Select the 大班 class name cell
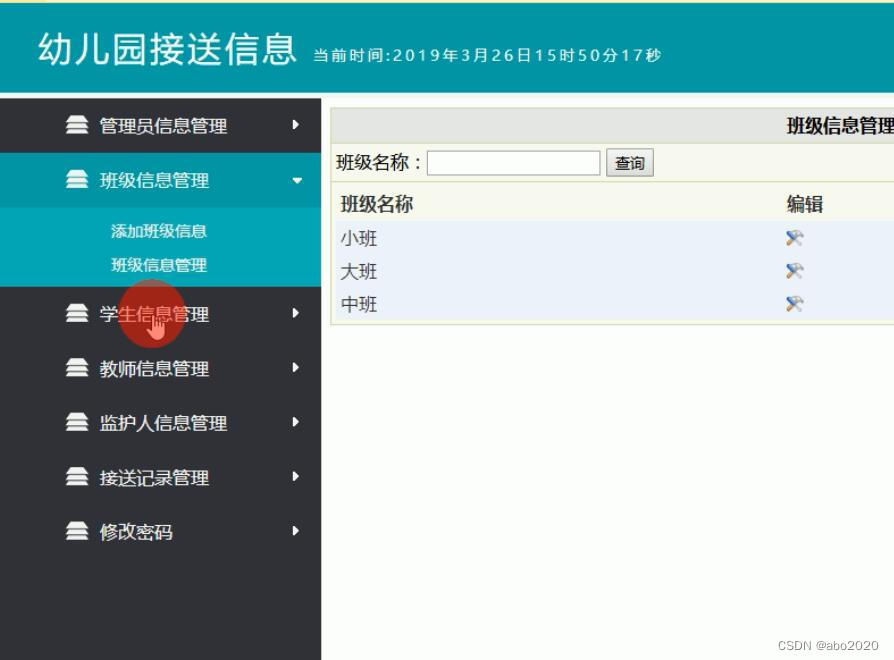 coord(359,271)
